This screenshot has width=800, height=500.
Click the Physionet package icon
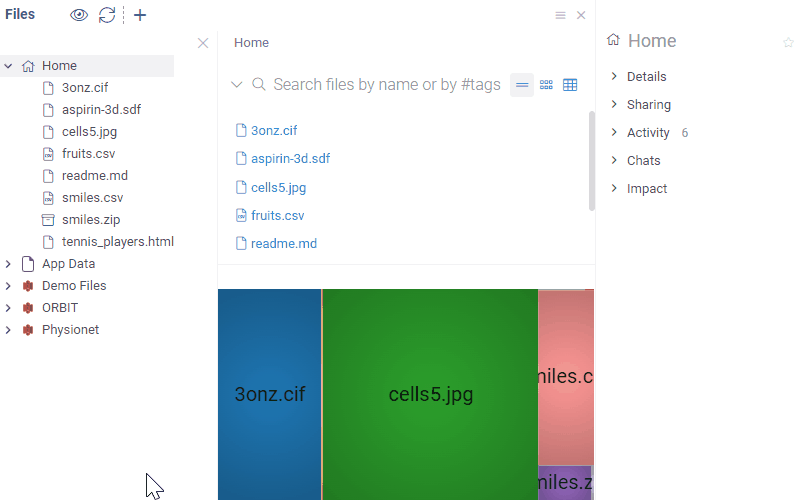[x=28, y=330]
